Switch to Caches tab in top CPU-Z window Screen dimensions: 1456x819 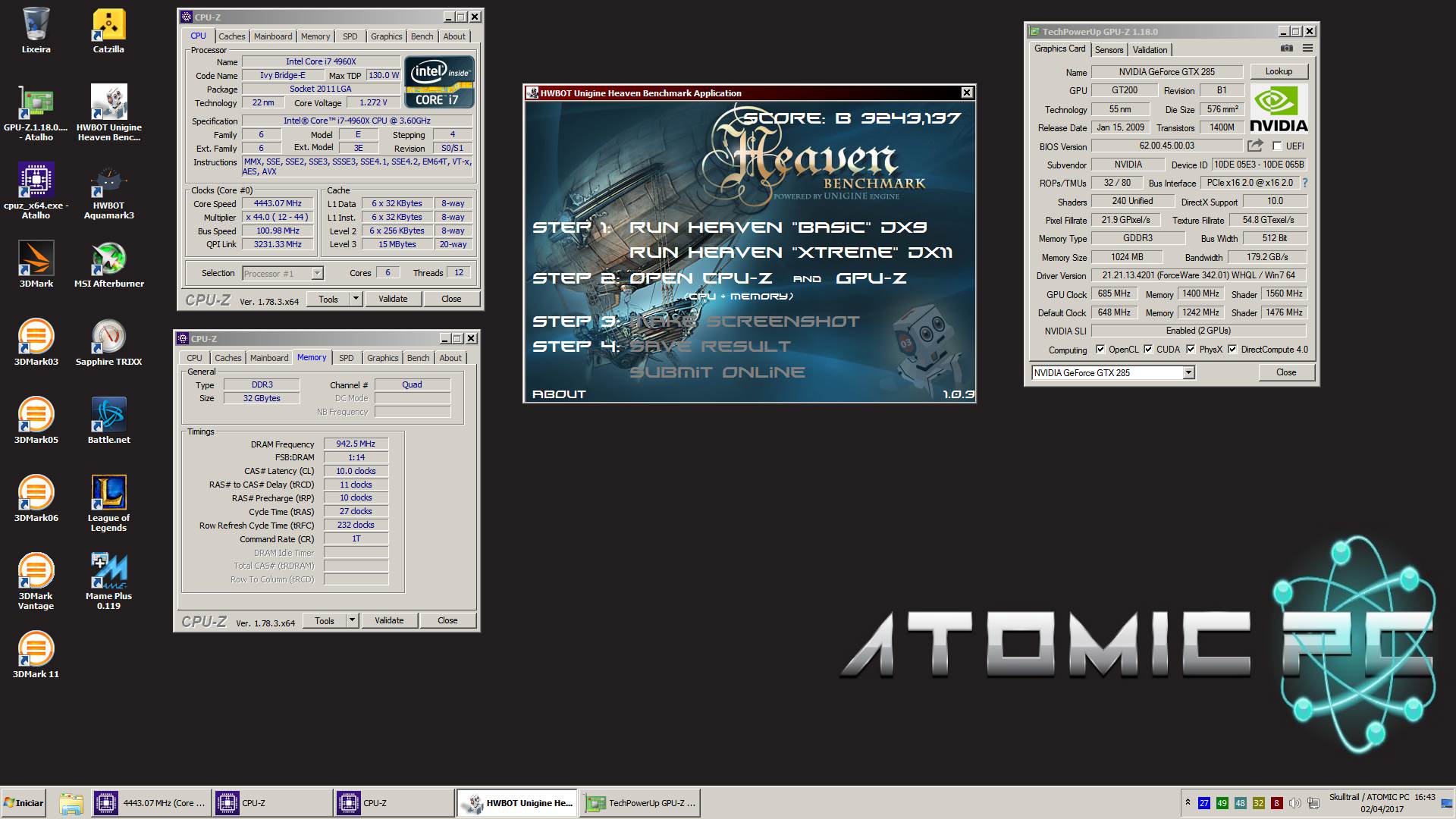pos(232,36)
